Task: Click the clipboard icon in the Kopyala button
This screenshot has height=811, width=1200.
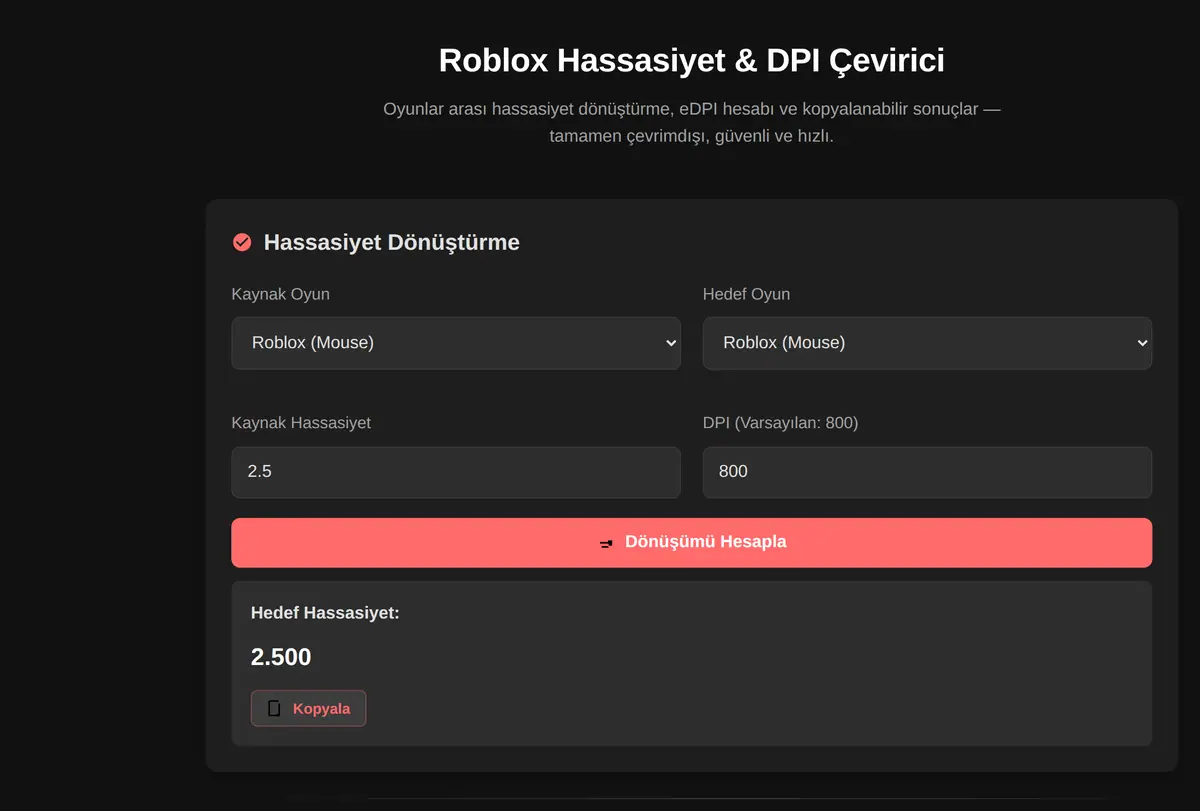Action: 274,708
